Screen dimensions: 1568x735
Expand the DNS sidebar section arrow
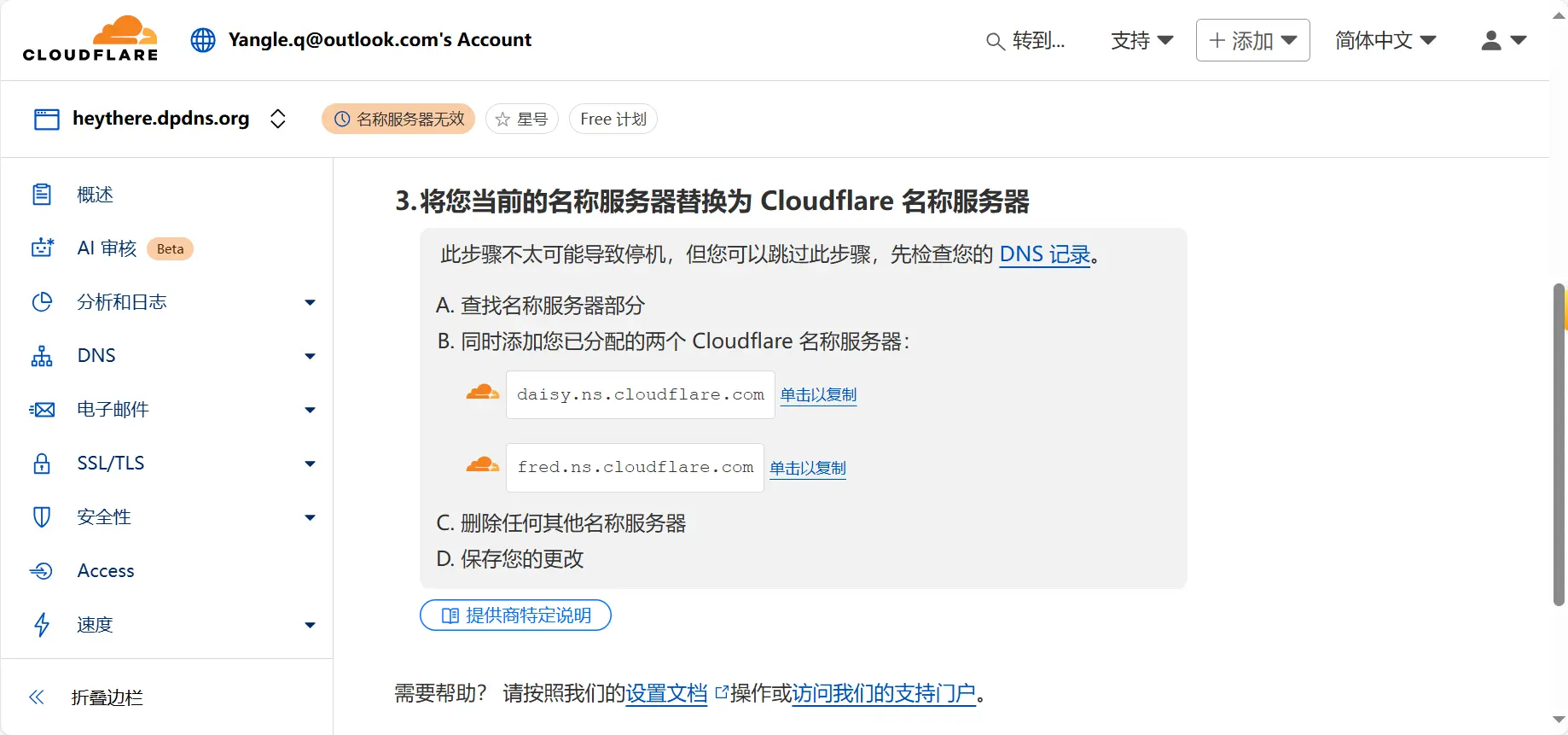310,356
